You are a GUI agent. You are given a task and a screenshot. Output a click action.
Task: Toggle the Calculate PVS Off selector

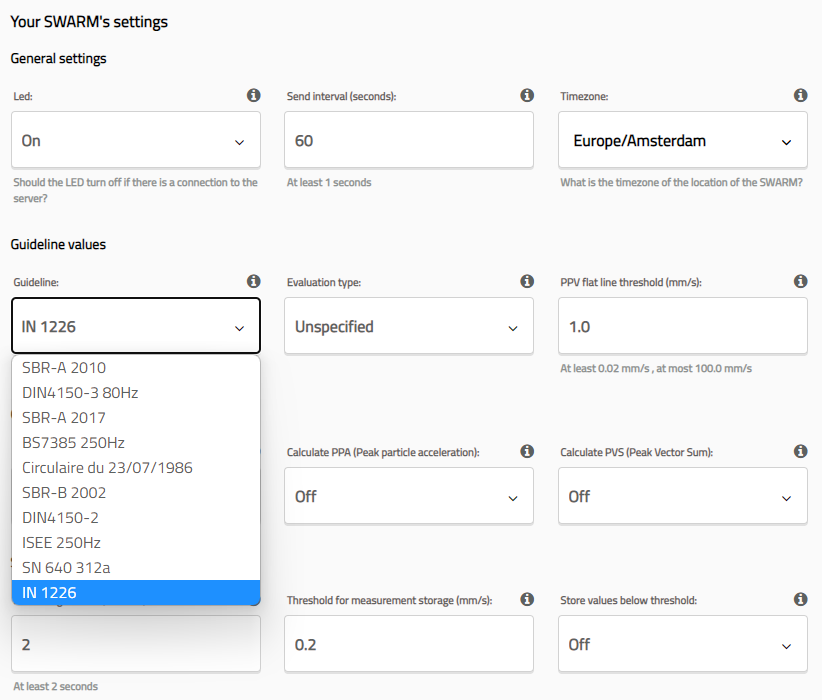[x=682, y=496]
